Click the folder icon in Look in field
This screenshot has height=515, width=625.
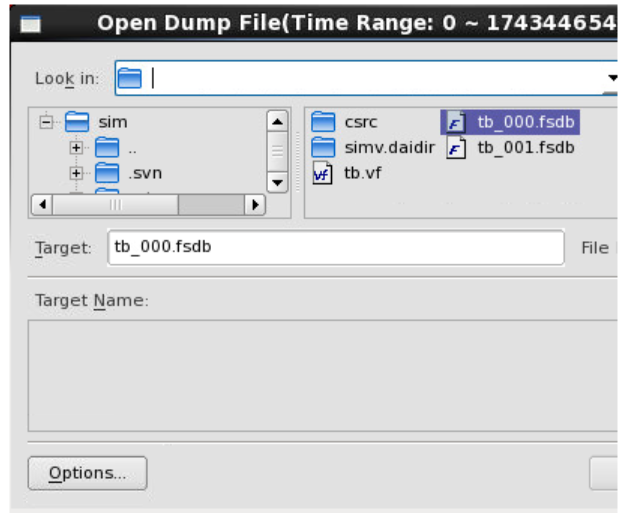[130, 78]
